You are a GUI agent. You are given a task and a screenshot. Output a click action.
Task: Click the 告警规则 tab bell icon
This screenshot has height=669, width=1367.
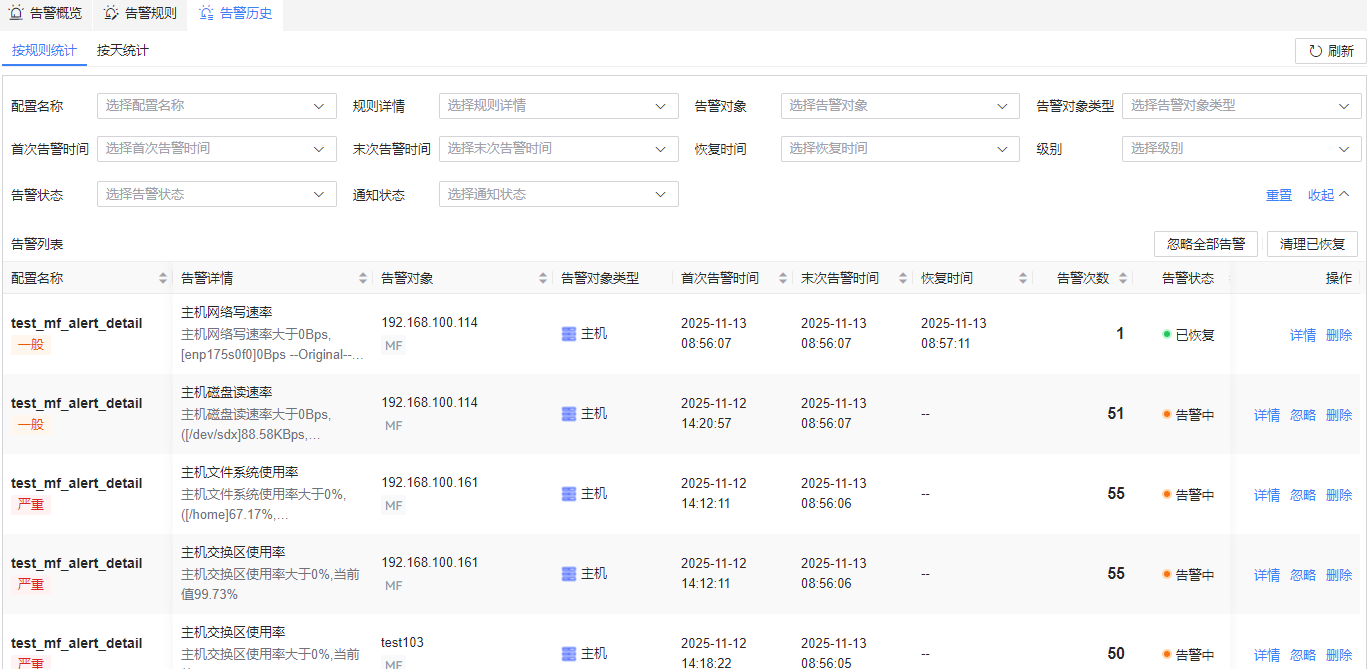pyautogui.click(x=111, y=13)
